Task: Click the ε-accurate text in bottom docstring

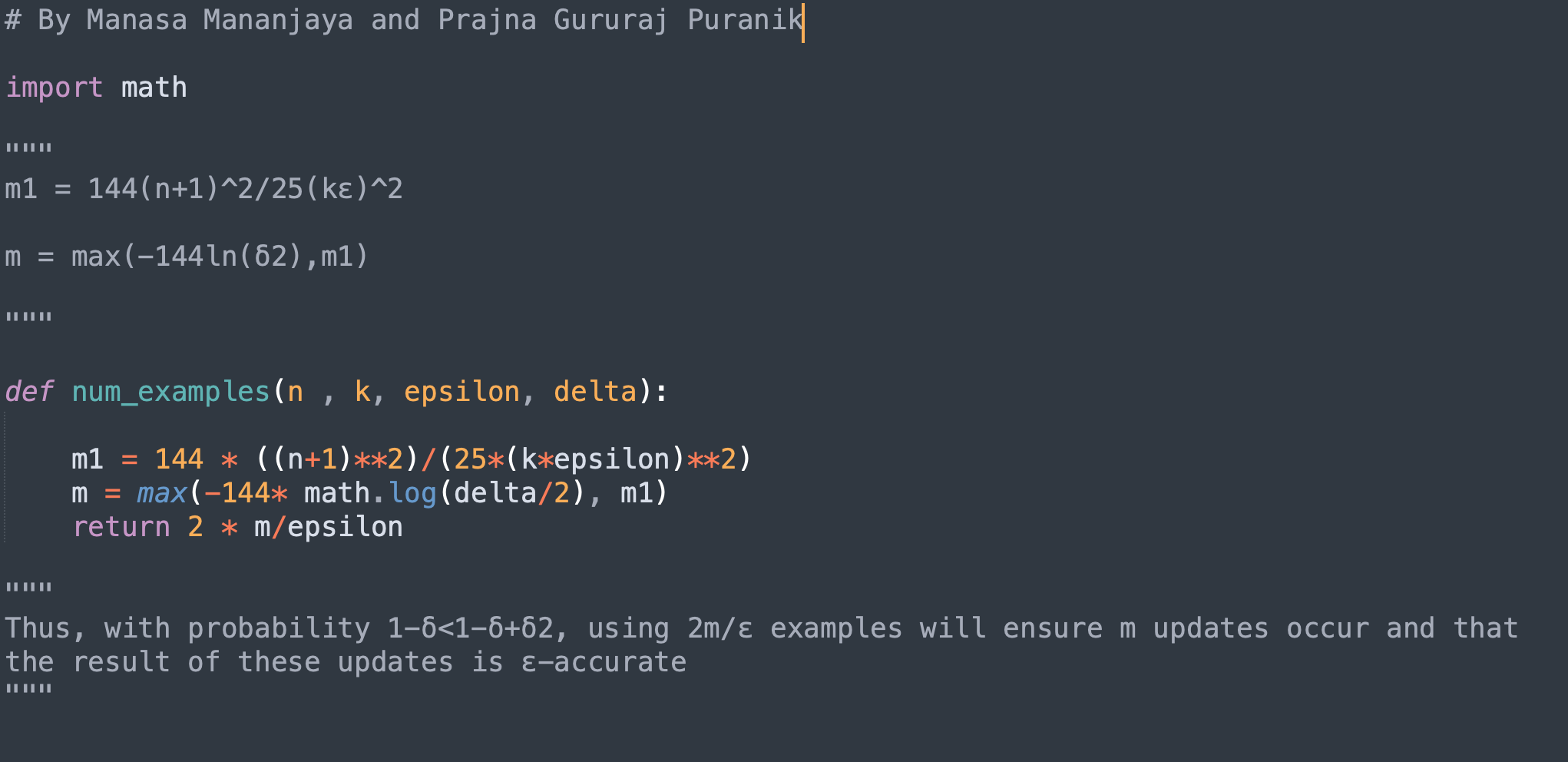Action: [x=604, y=662]
